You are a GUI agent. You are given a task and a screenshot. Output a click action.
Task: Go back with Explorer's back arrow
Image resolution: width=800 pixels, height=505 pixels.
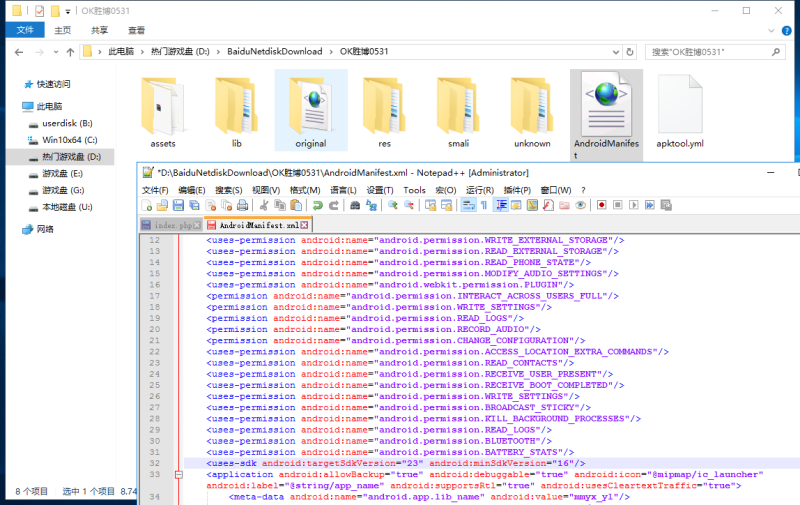click(x=19, y=52)
